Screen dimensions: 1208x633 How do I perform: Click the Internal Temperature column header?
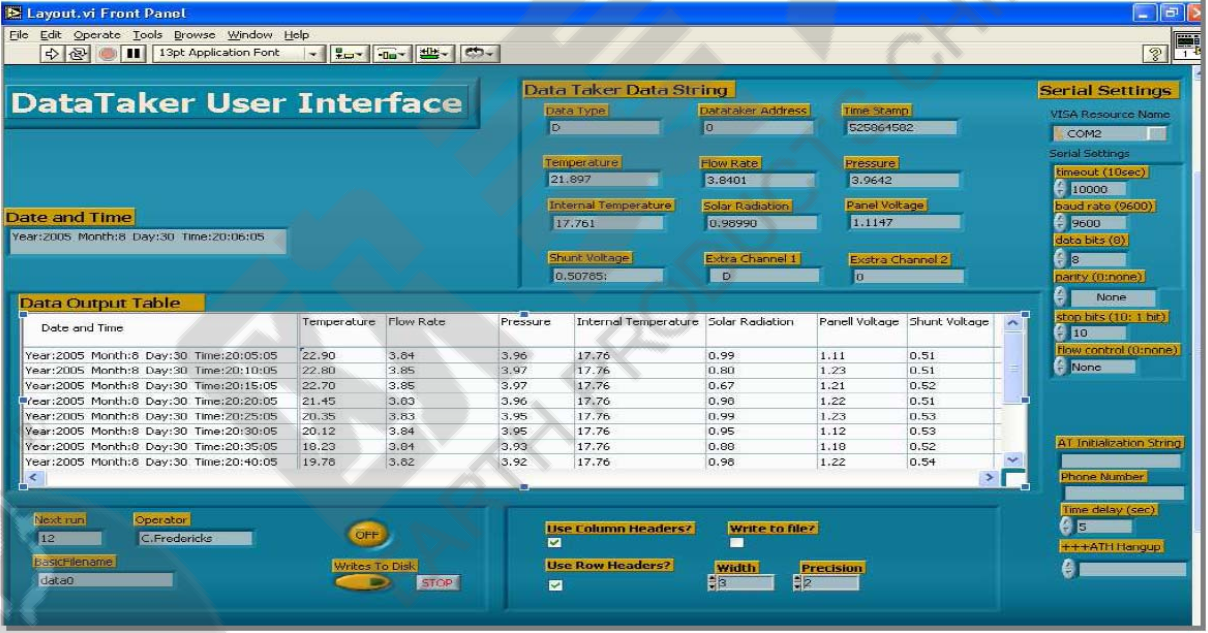[x=637, y=322]
